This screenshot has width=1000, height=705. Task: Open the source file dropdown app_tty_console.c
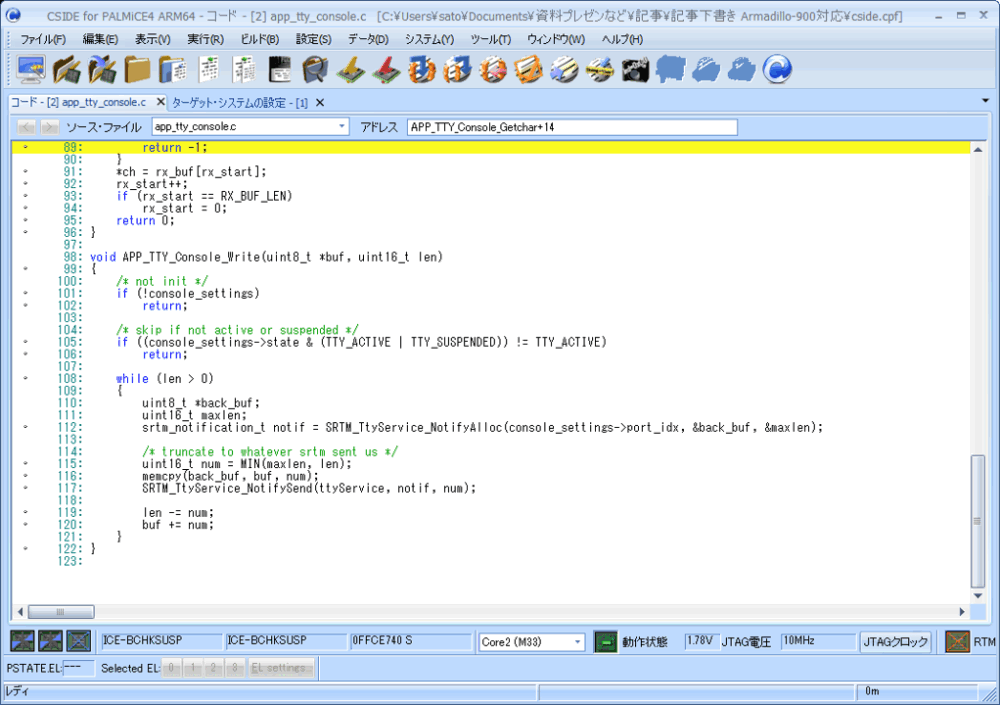(x=342, y=127)
